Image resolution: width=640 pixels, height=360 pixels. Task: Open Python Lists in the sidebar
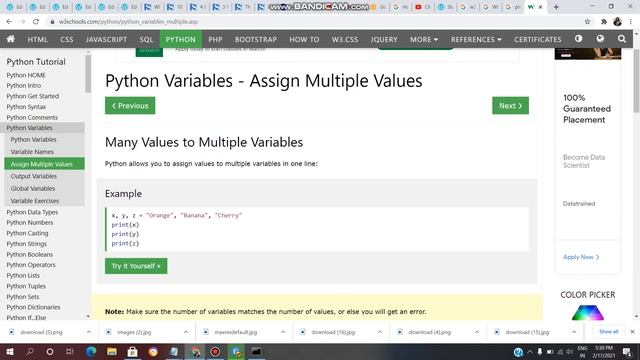coord(23,276)
